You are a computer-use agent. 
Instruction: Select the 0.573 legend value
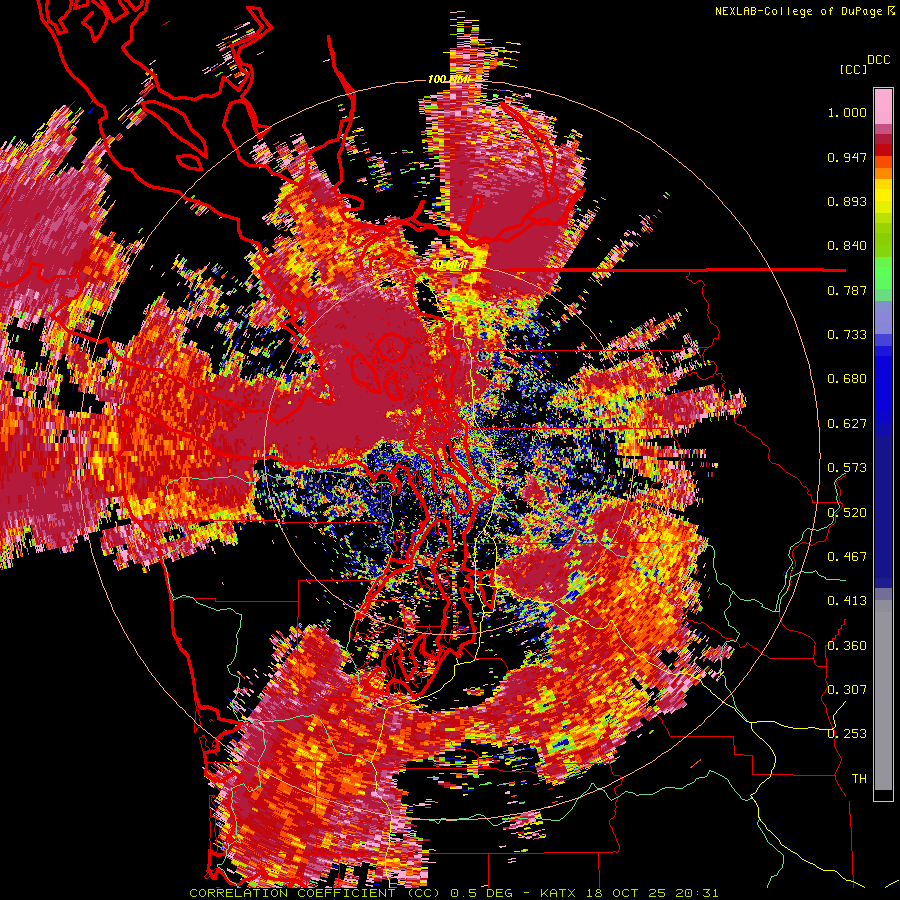pyautogui.click(x=847, y=468)
